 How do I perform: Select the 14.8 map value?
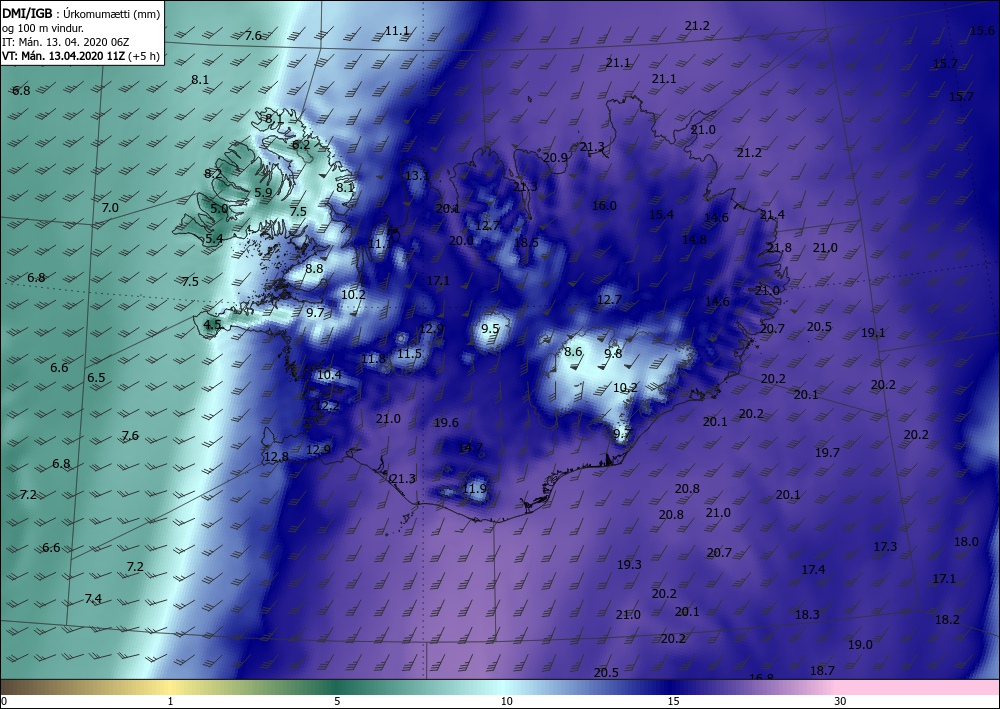(695, 239)
